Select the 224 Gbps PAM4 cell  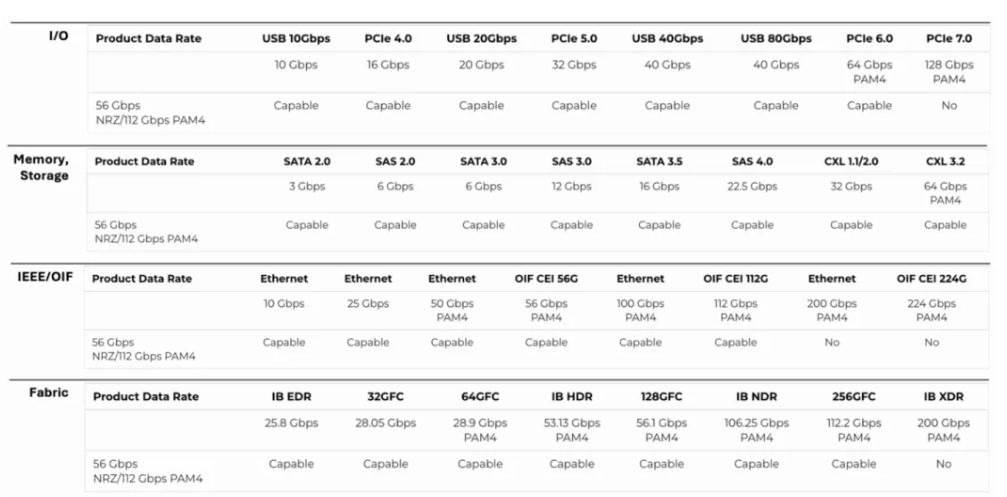[x=931, y=311]
